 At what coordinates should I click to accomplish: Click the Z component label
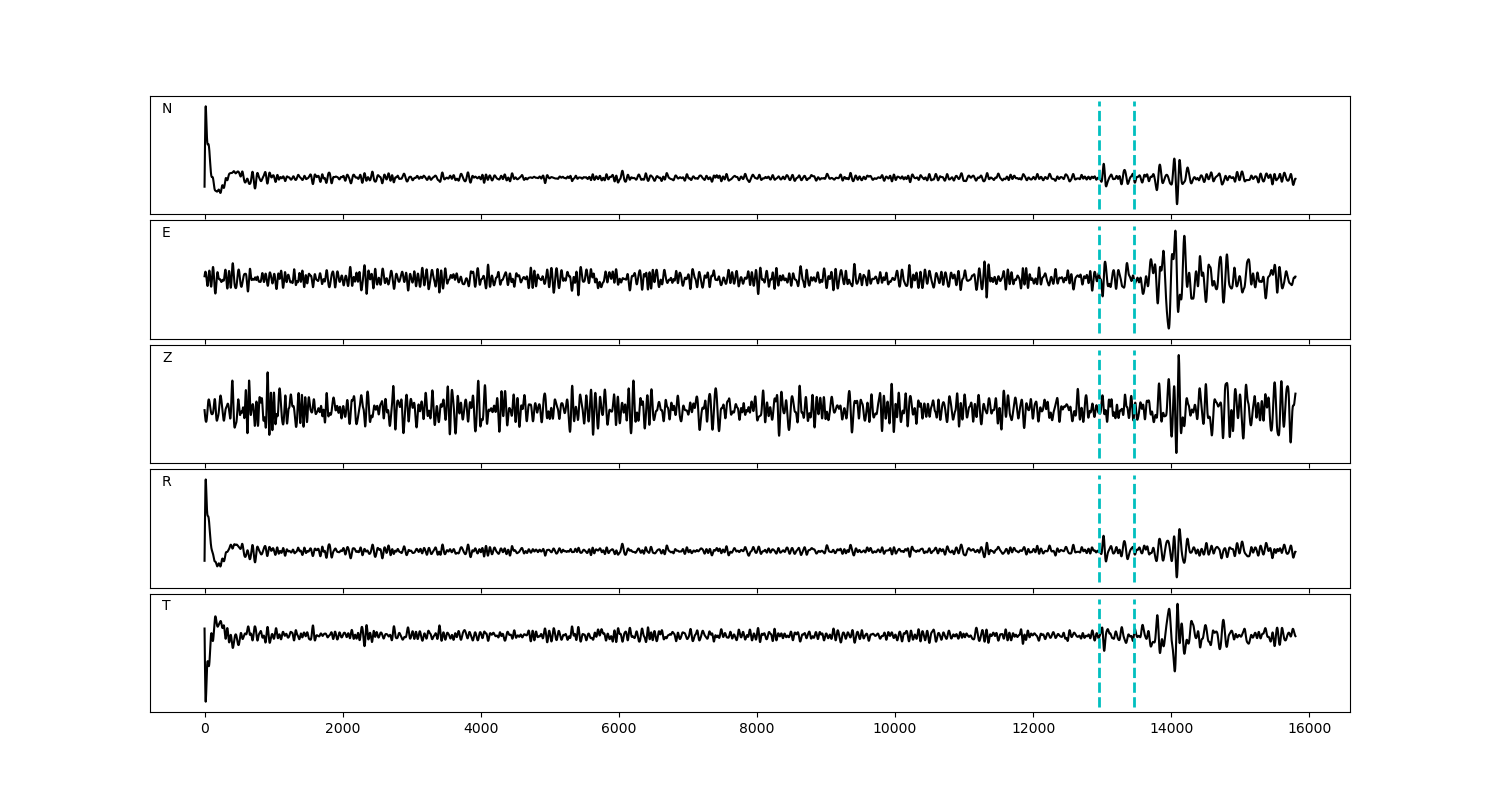pyautogui.click(x=167, y=358)
